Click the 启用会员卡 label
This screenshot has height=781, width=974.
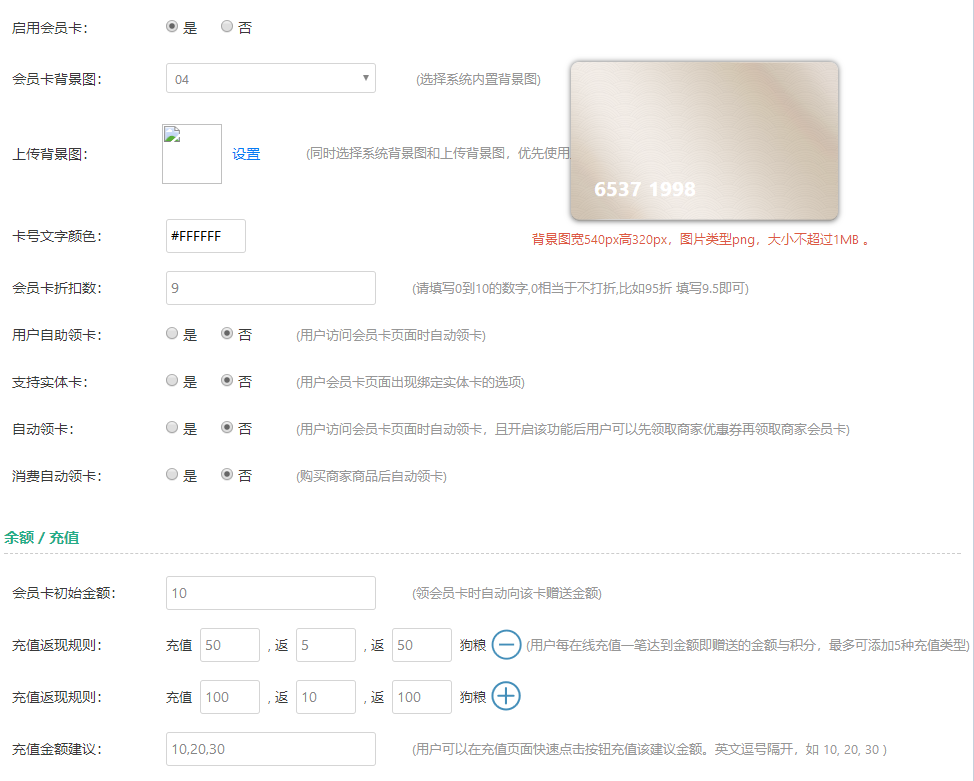[x=50, y=28]
